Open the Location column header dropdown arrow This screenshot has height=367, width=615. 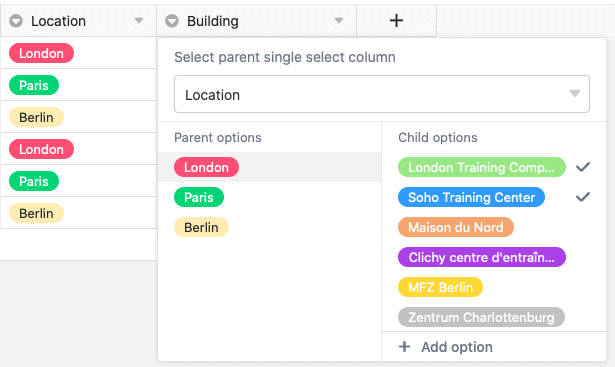pos(139,20)
